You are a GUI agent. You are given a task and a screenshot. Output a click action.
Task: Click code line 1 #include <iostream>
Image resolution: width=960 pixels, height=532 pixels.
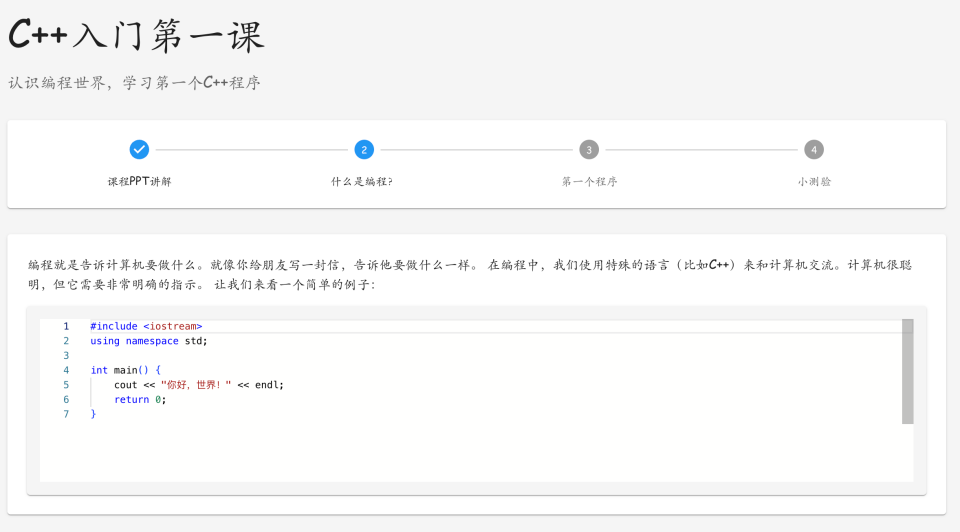point(146,326)
